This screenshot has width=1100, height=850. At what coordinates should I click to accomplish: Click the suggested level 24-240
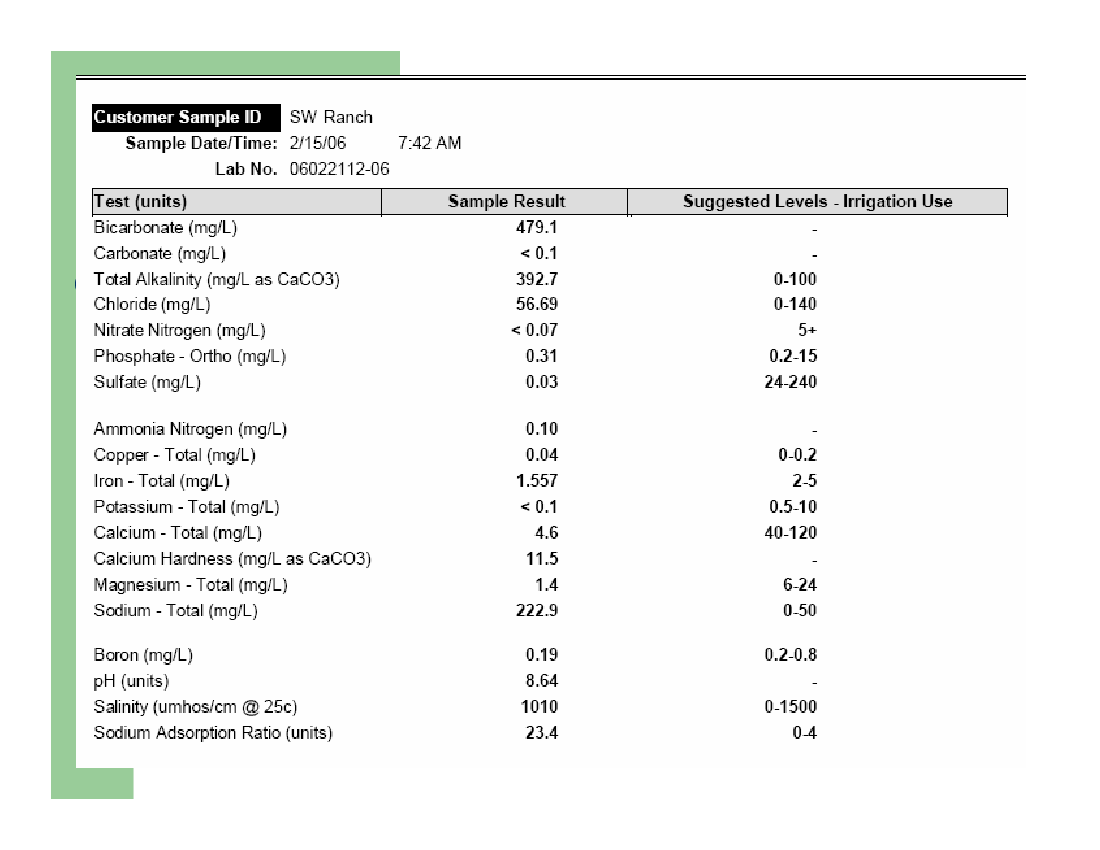791,382
